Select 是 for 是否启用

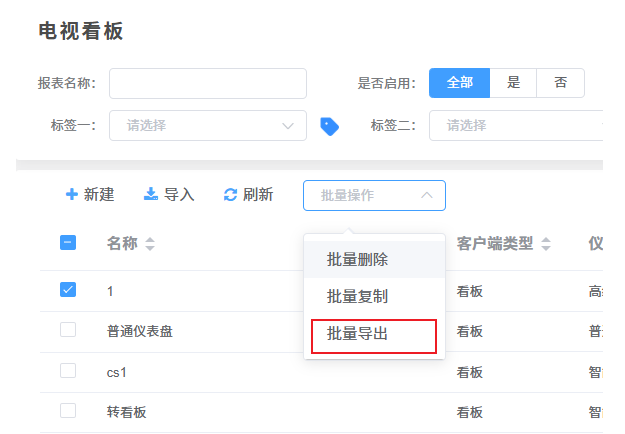pyautogui.click(x=514, y=83)
